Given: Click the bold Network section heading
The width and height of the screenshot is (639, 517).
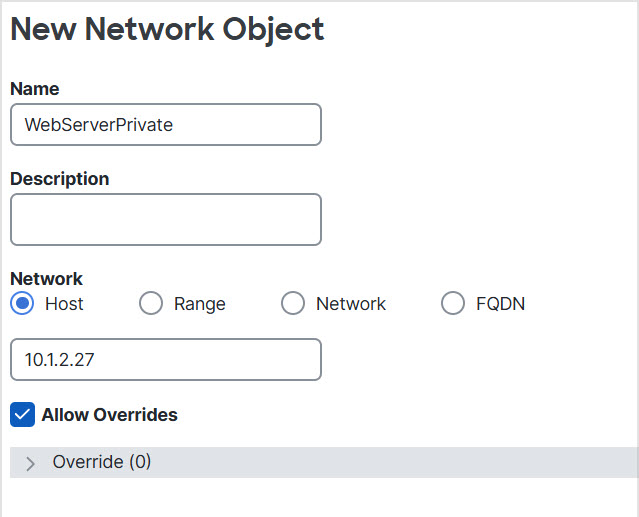Looking at the screenshot, I should point(46,279).
